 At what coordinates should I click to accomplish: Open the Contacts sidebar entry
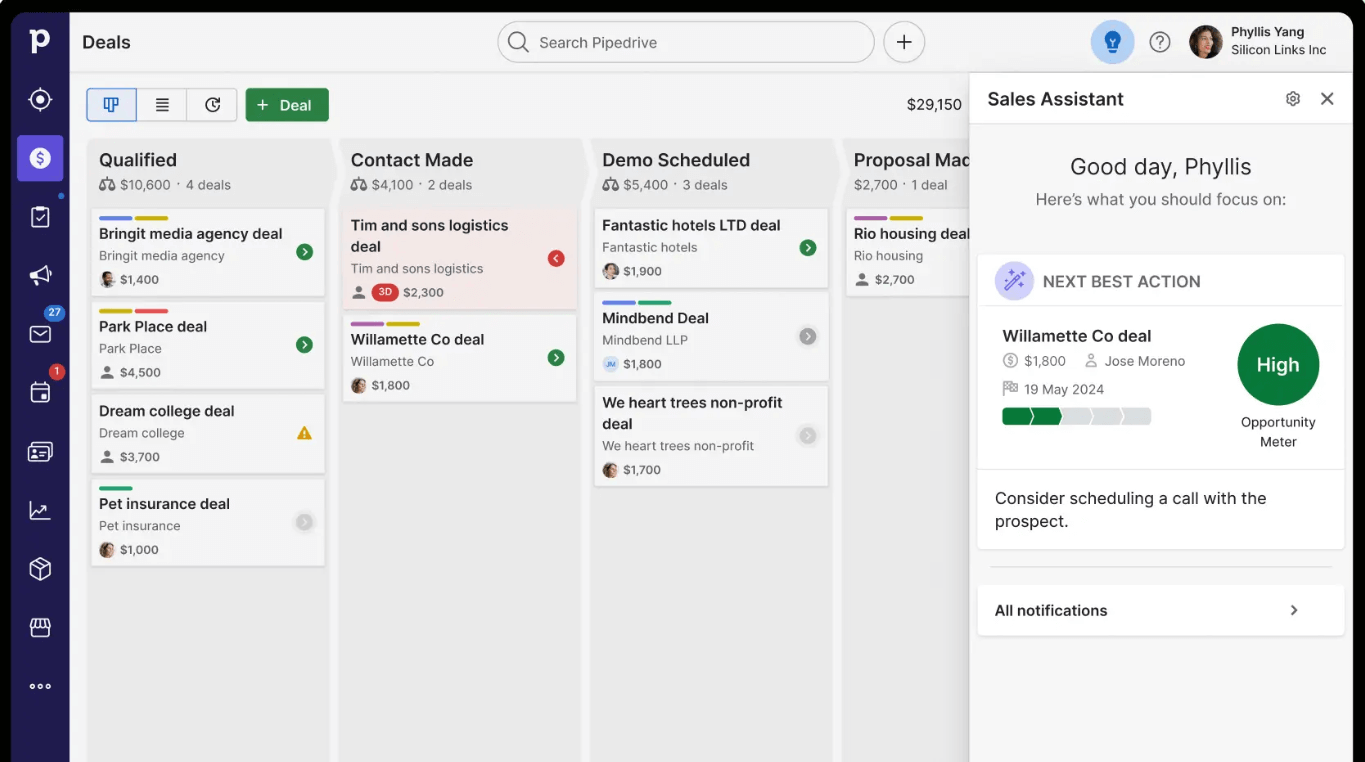point(40,451)
